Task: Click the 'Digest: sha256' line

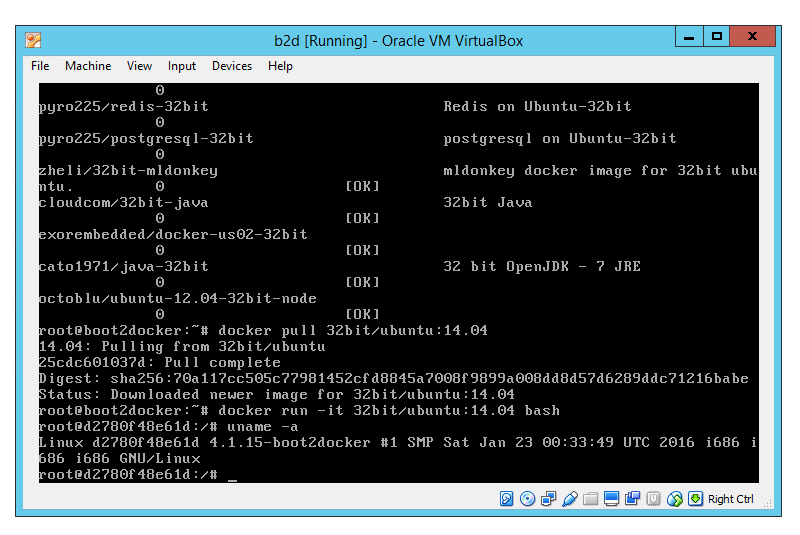Action: point(394,378)
